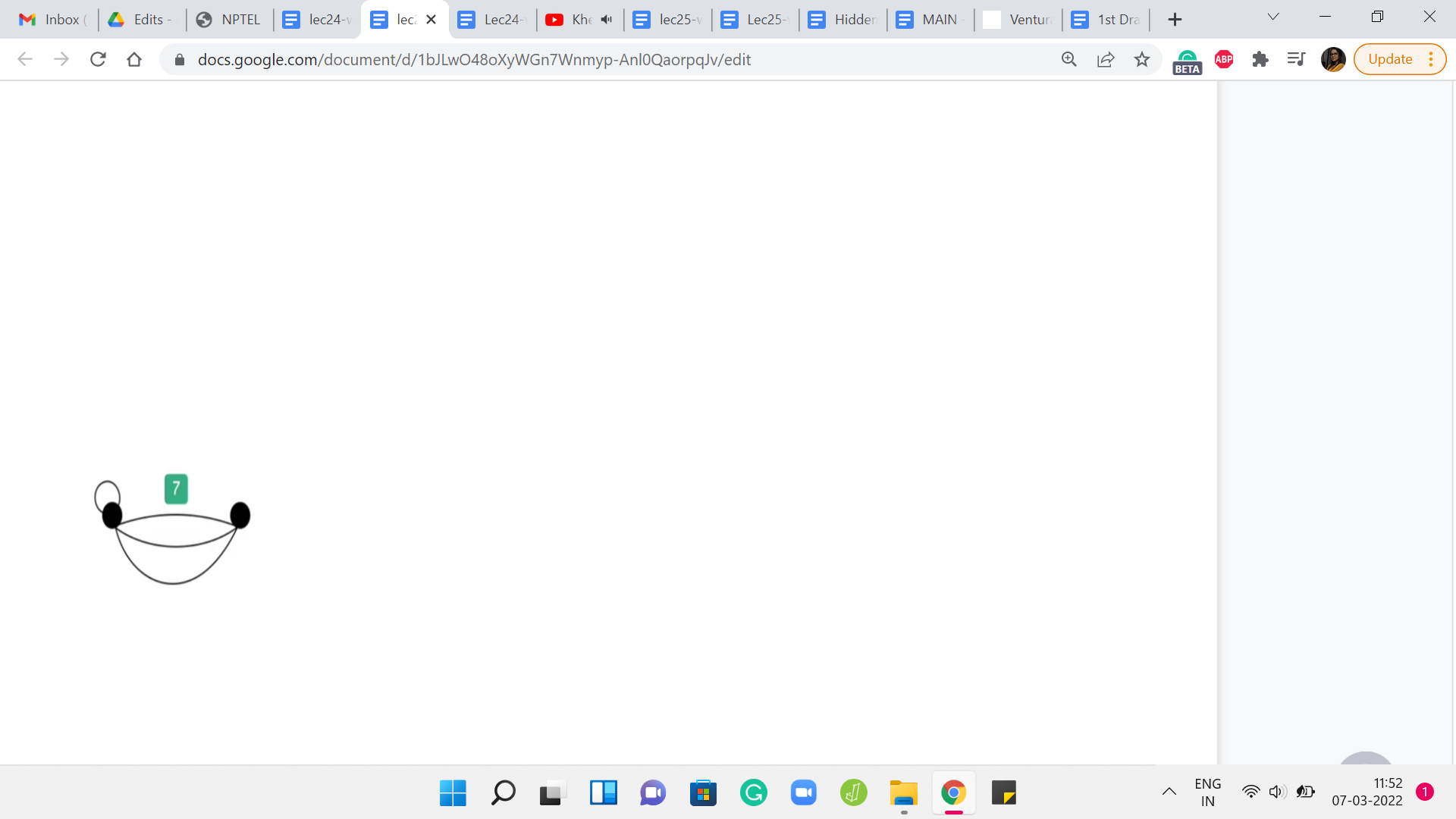Click the green number 7 label
1456x819 pixels.
(x=176, y=489)
